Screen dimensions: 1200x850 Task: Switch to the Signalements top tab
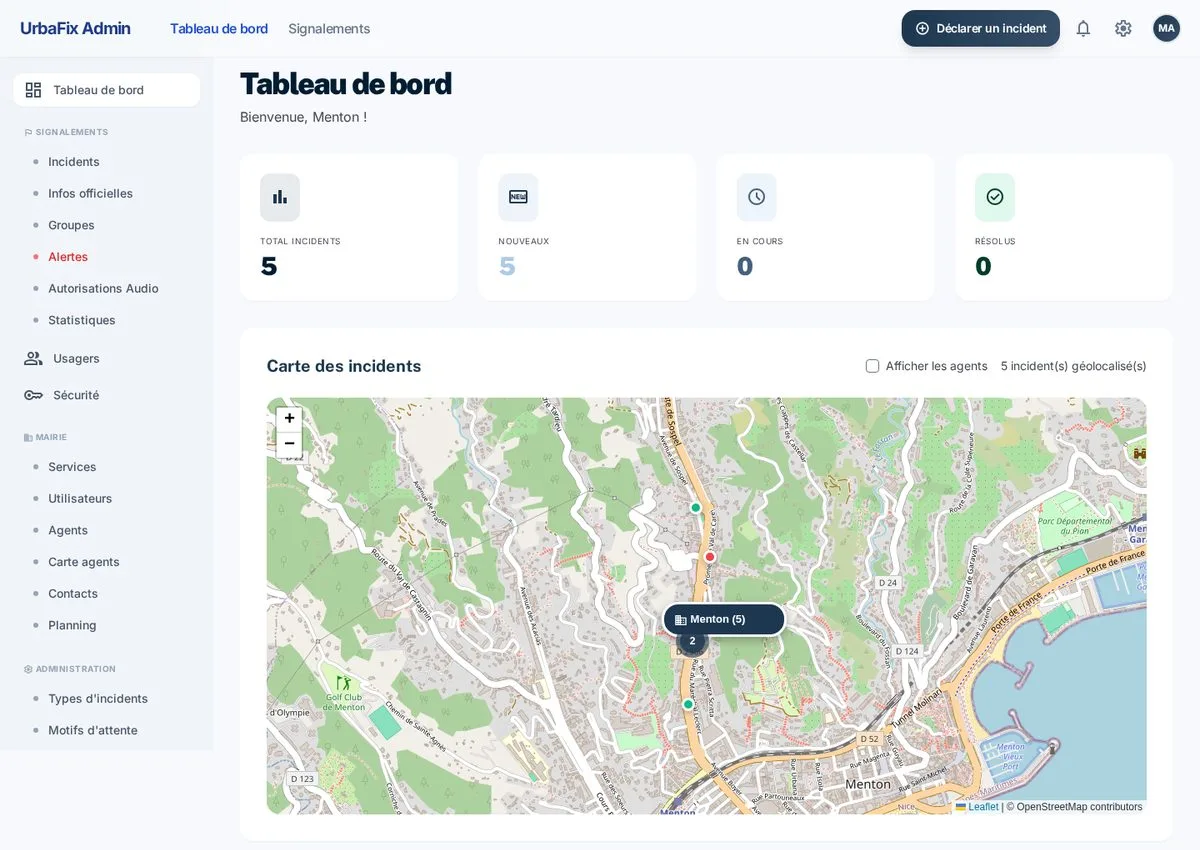(x=329, y=28)
